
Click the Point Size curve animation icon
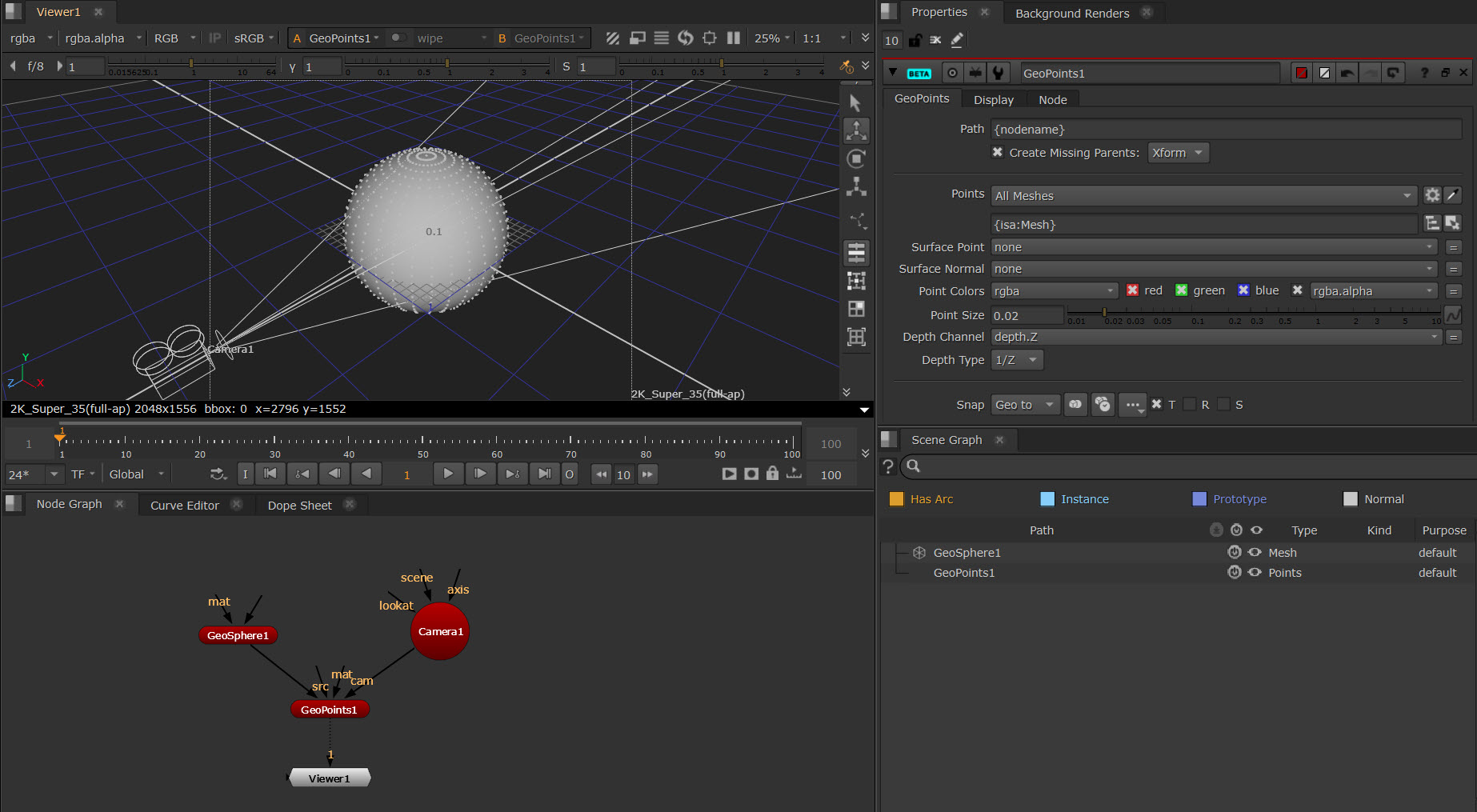[1453, 315]
